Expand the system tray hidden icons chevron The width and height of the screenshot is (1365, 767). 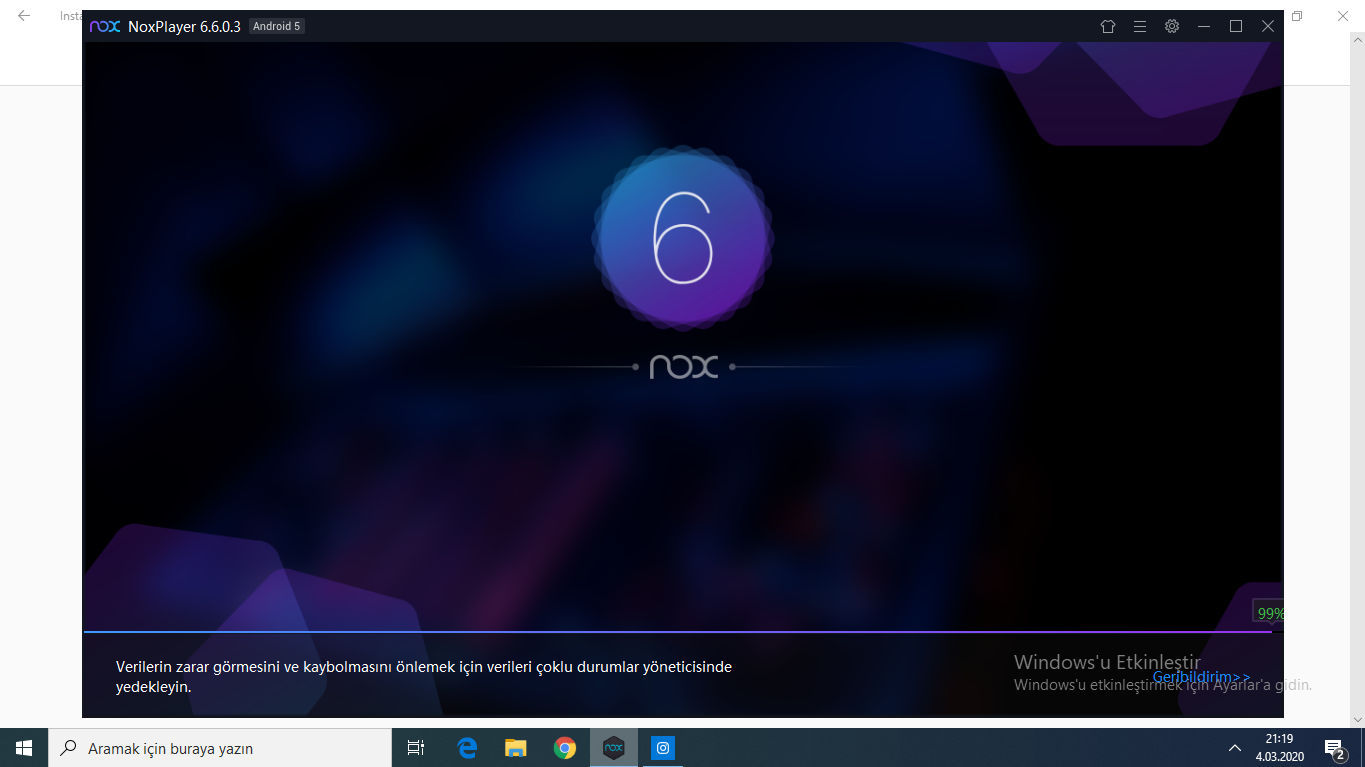click(x=1235, y=748)
